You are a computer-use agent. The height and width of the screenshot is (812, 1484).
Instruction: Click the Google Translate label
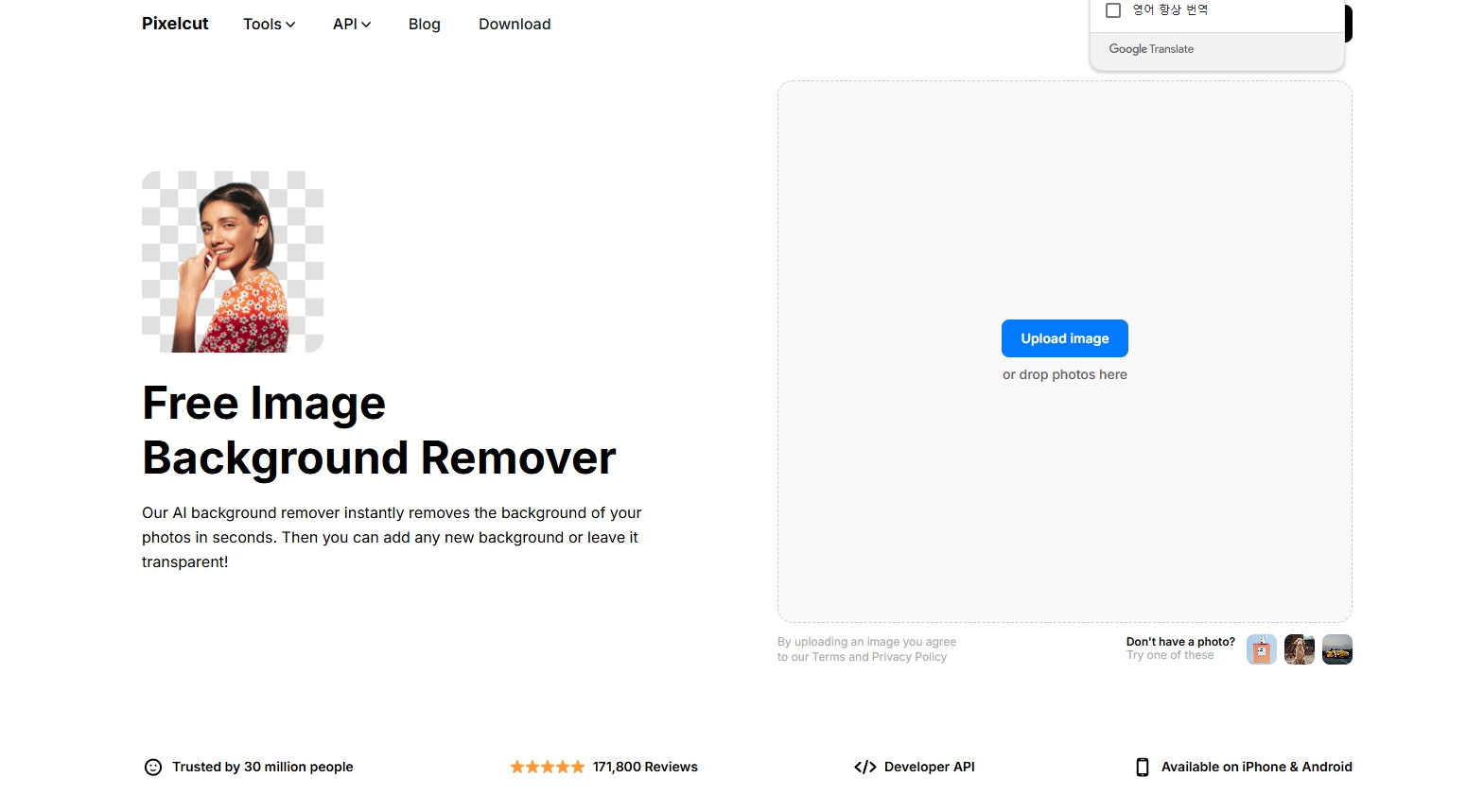click(x=1151, y=49)
